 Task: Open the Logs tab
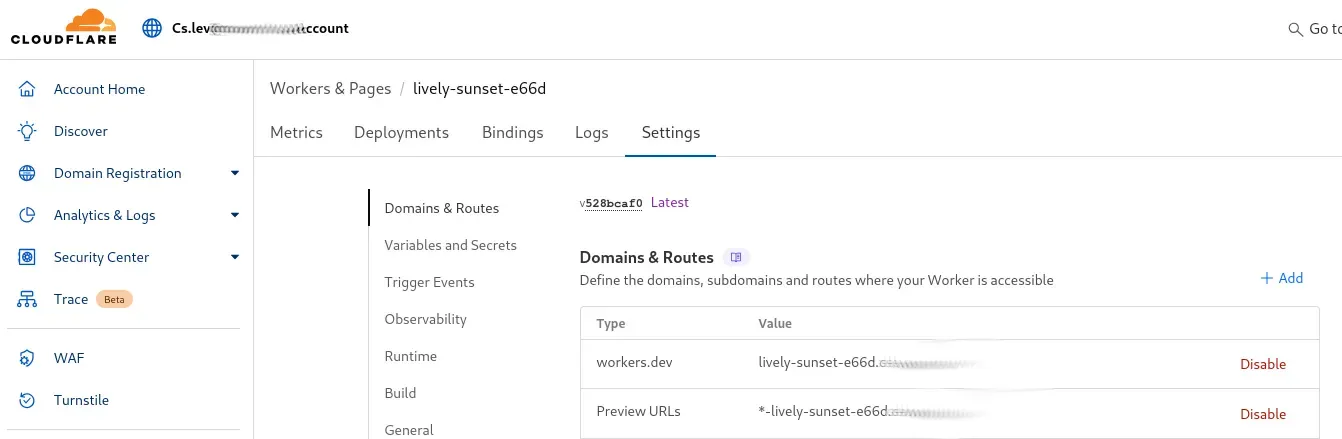[592, 132]
